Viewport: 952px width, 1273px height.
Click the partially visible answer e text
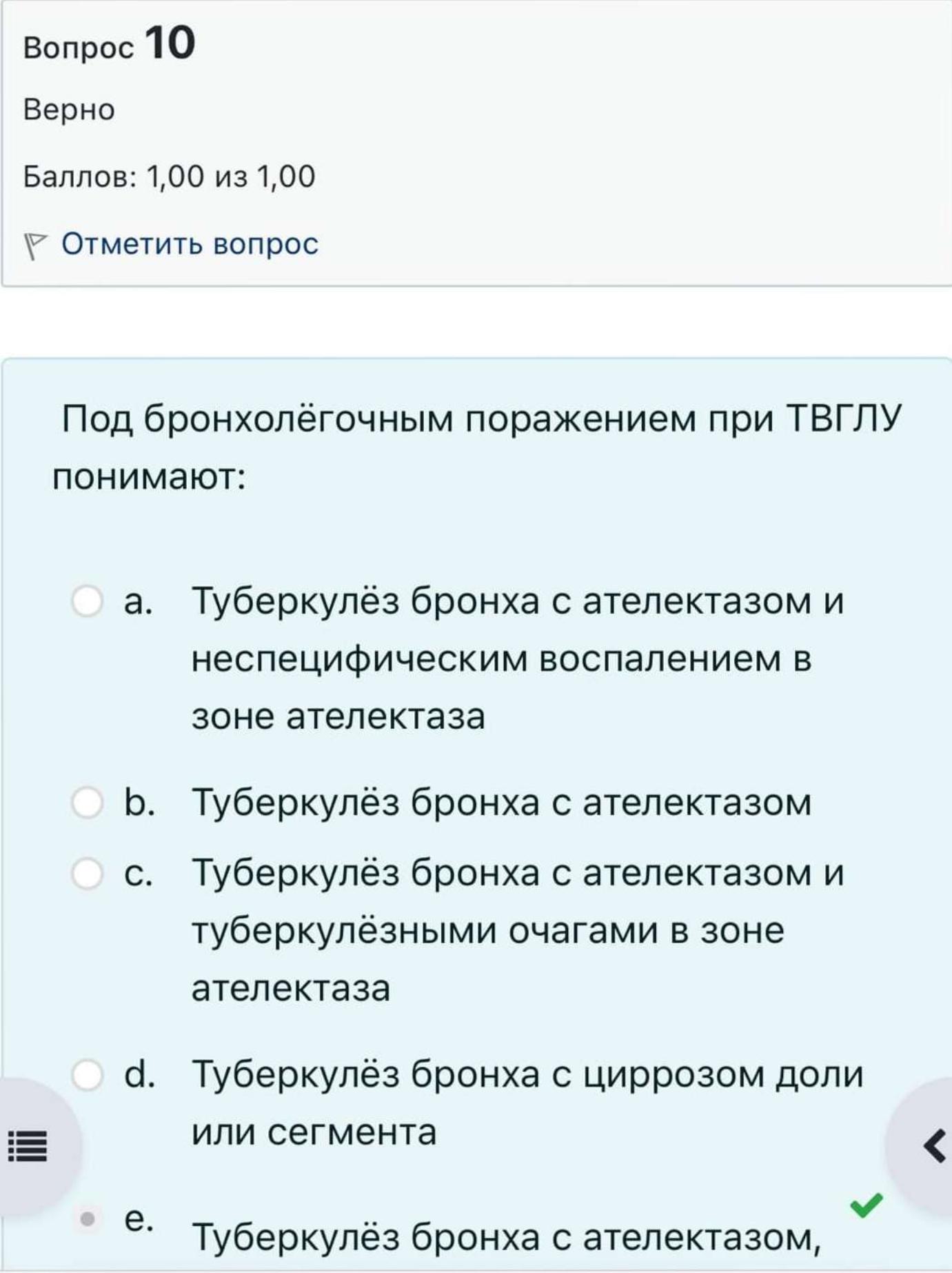point(507,1237)
